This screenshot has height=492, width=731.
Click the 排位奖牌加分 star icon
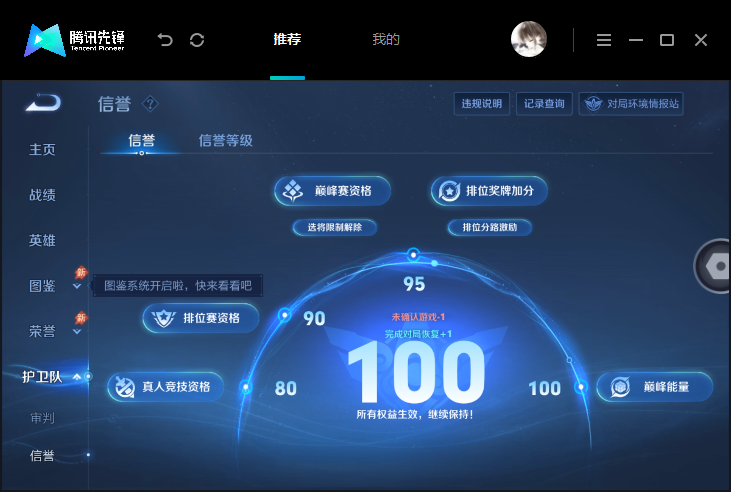click(x=449, y=191)
